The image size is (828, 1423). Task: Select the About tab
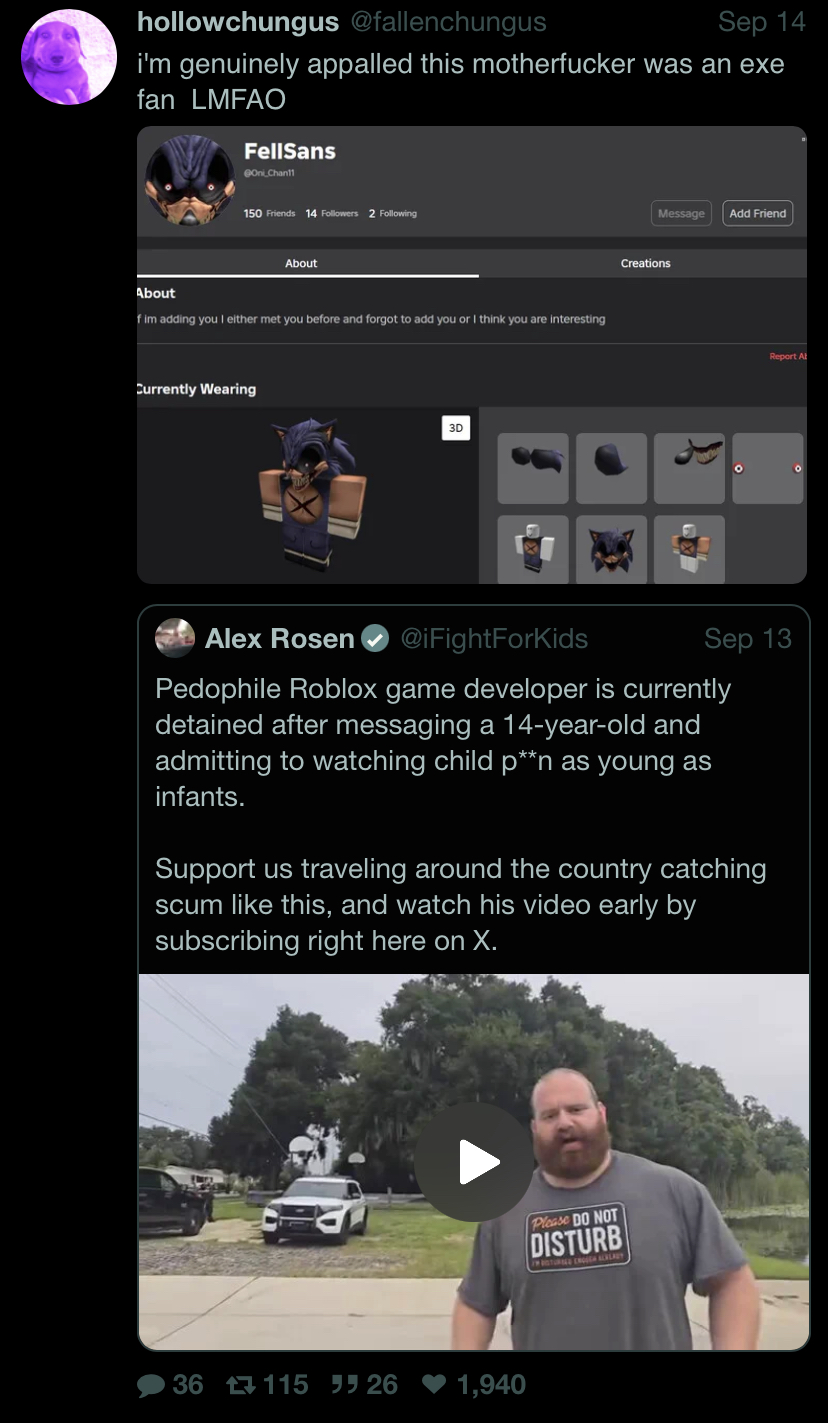(x=301, y=263)
